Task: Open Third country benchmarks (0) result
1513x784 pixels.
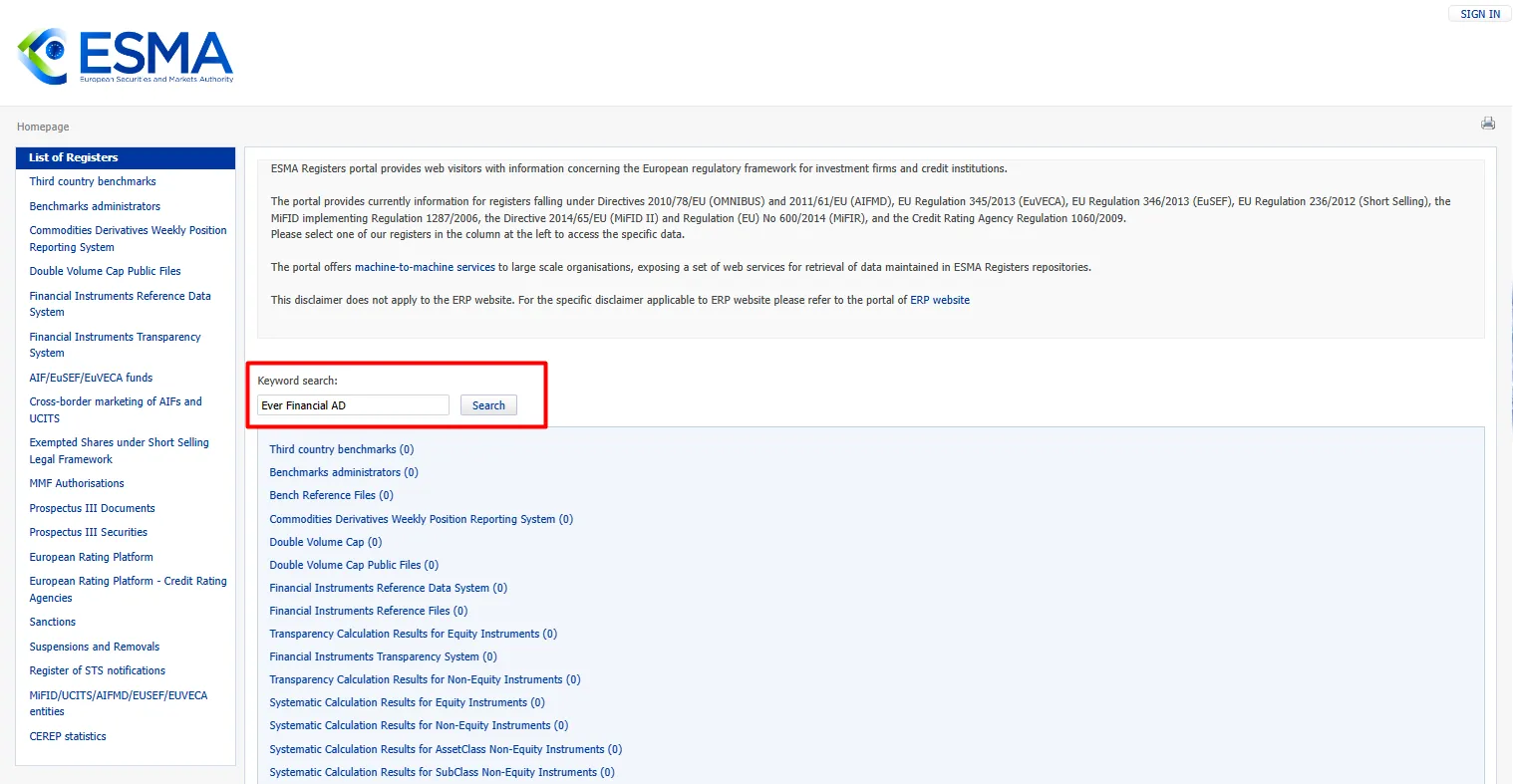Action: [x=342, y=449]
